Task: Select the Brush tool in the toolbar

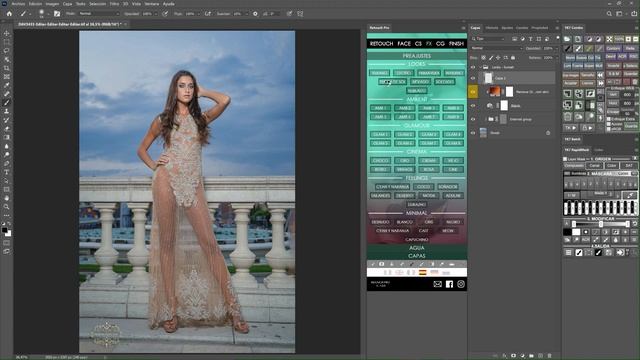Action: click(6, 102)
